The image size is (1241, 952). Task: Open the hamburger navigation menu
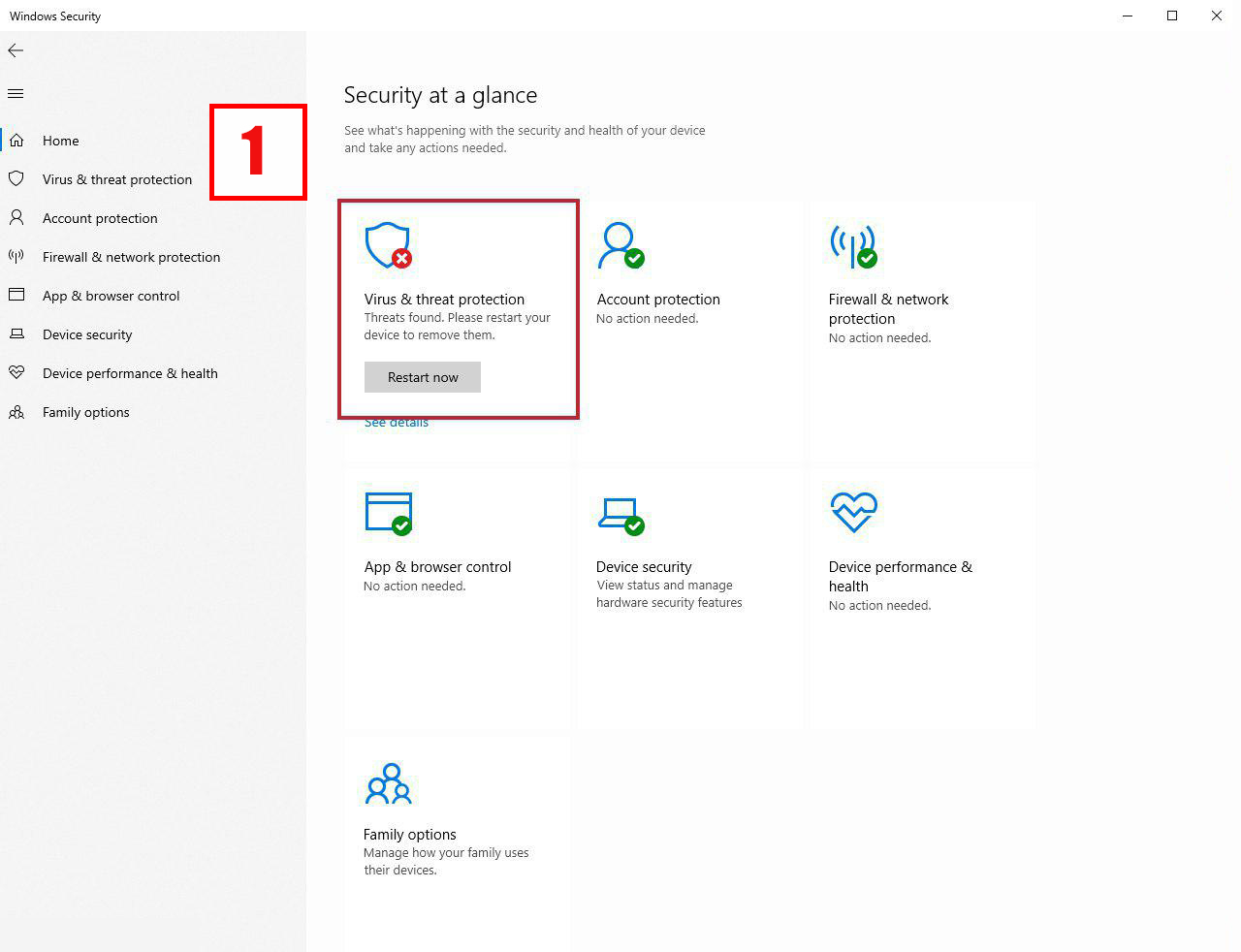[16, 94]
